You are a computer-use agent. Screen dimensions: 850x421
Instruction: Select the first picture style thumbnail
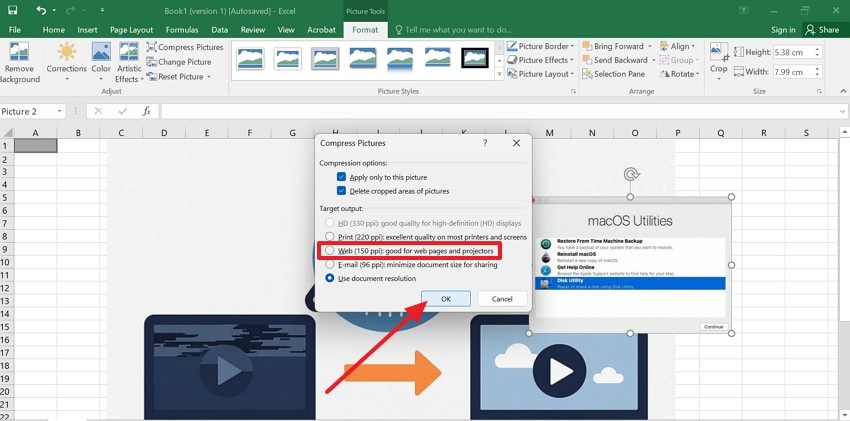[250, 57]
